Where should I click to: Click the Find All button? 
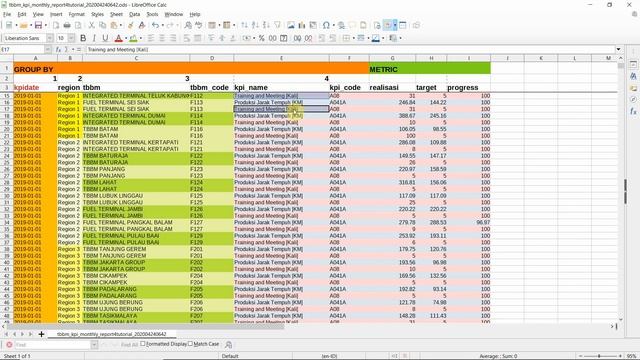pyautogui.click(x=129, y=345)
